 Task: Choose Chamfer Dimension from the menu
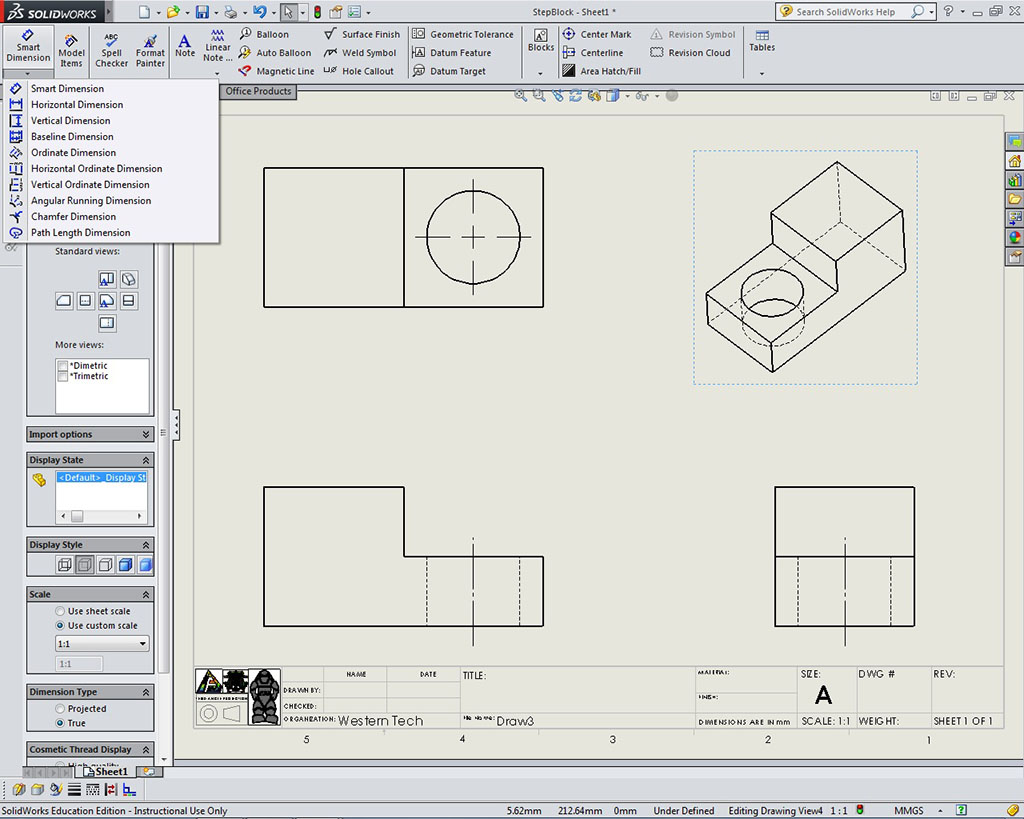pyautogui.click(x=73, y=217)
